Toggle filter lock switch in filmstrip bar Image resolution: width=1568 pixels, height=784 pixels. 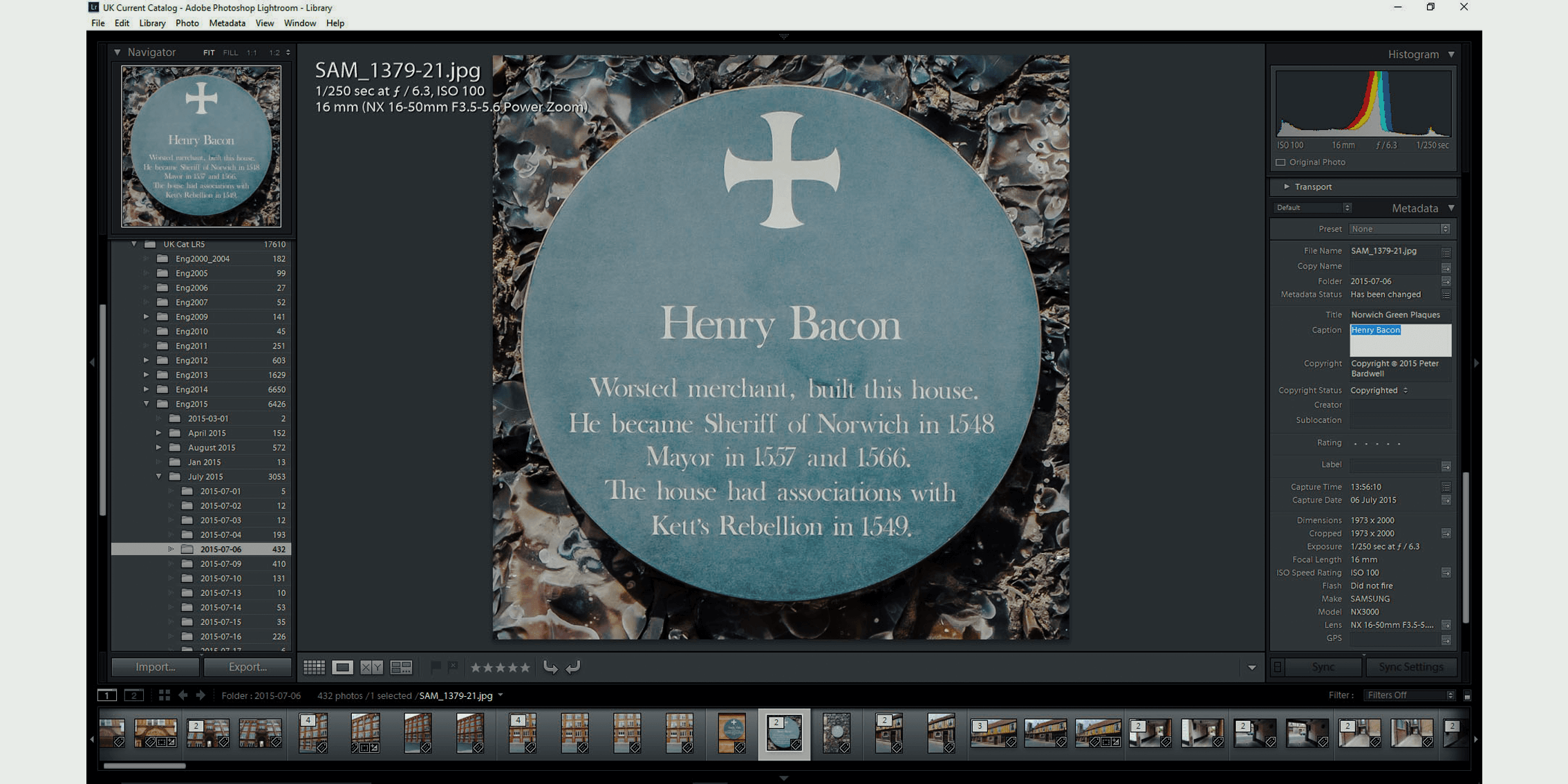point(1467,696)
